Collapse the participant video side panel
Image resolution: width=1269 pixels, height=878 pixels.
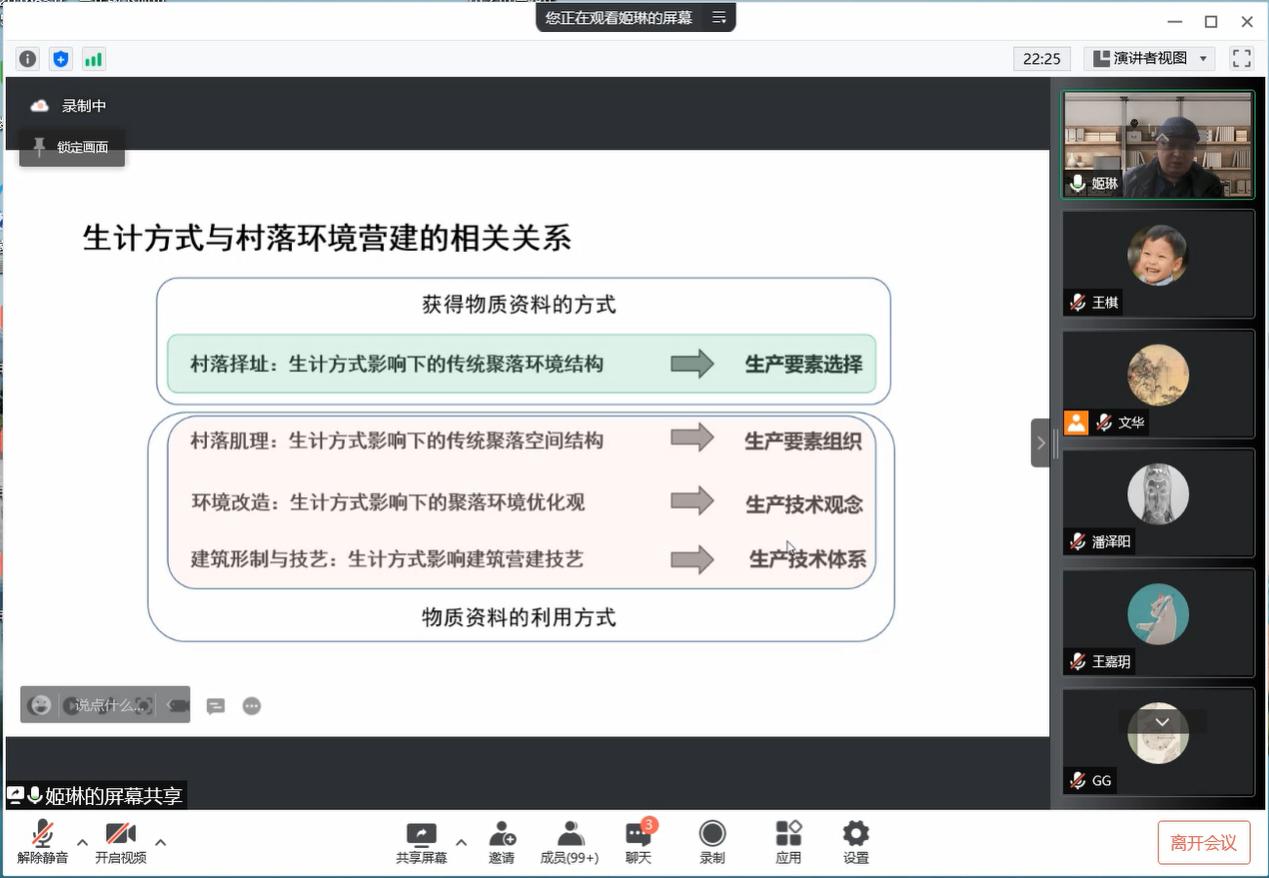click(1040, 443)
